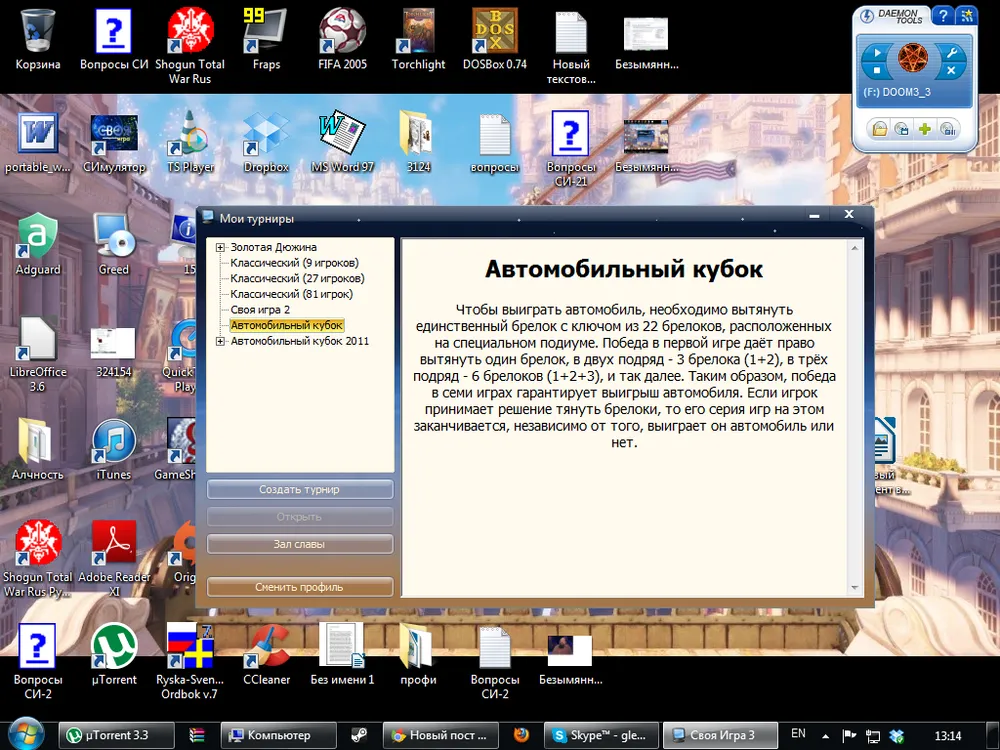Viewport: 1000px width, 750px height.
Task: Click the disc folder mount-image icon
Action: pos(879,129)
